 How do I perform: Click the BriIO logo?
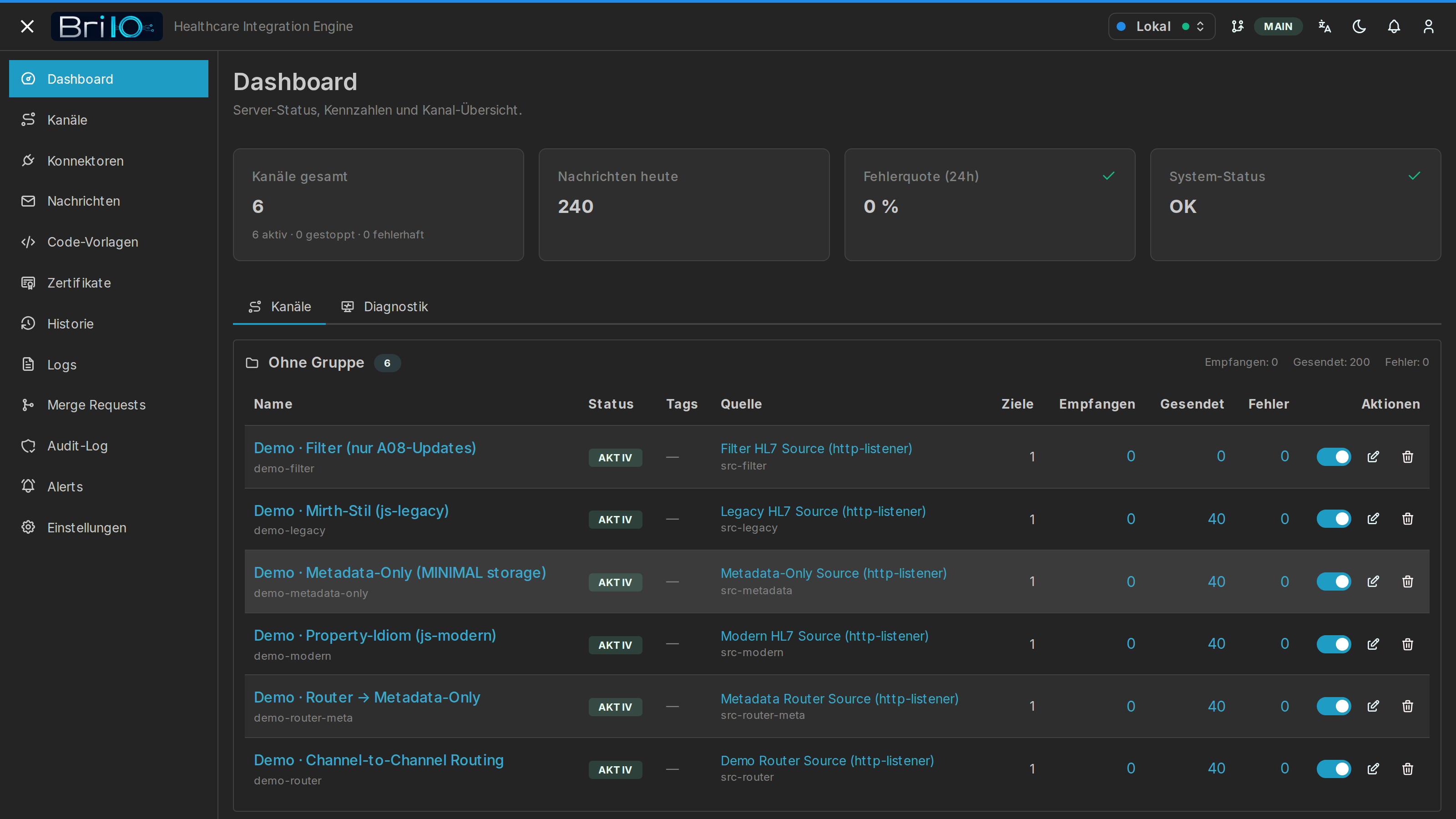coord(107,26)
